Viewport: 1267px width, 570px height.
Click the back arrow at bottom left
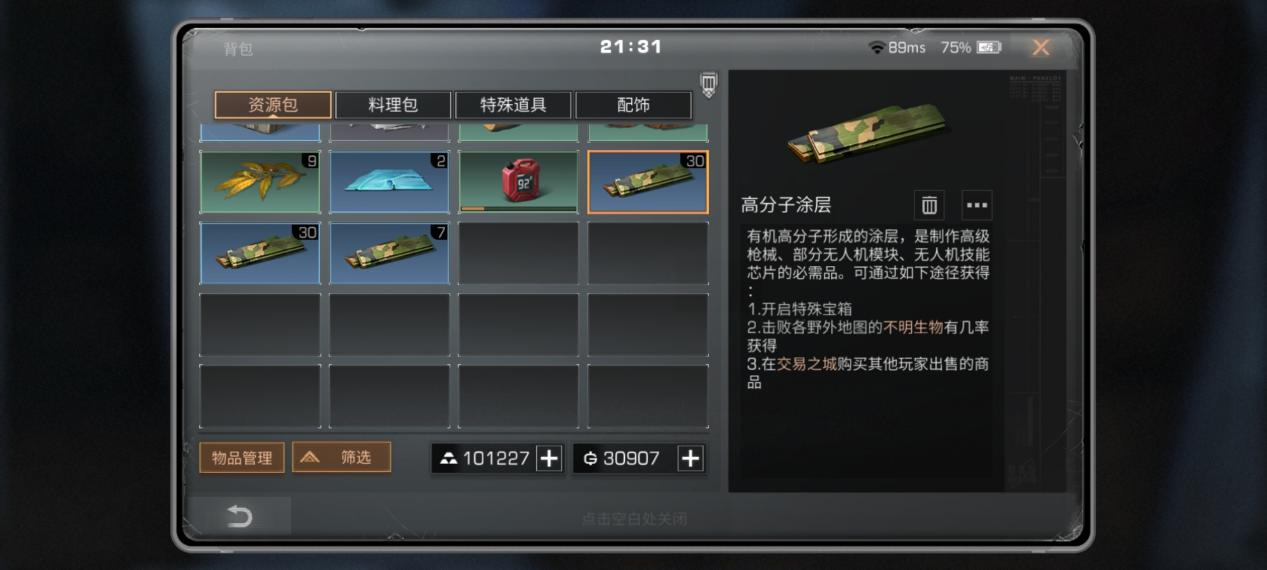pyautogui.click(x=240, y=516)
